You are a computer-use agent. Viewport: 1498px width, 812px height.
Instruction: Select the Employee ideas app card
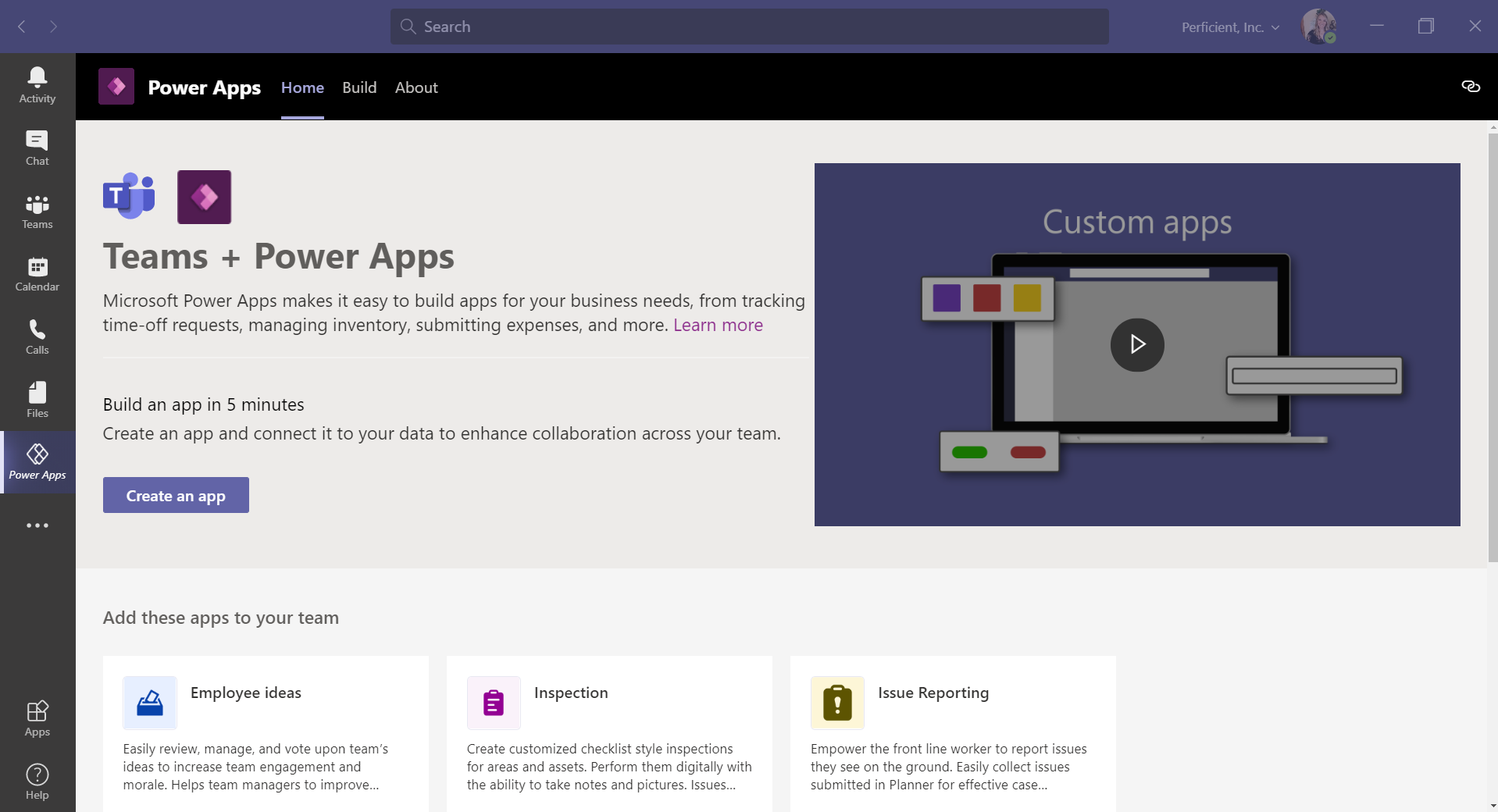(266, 732)
